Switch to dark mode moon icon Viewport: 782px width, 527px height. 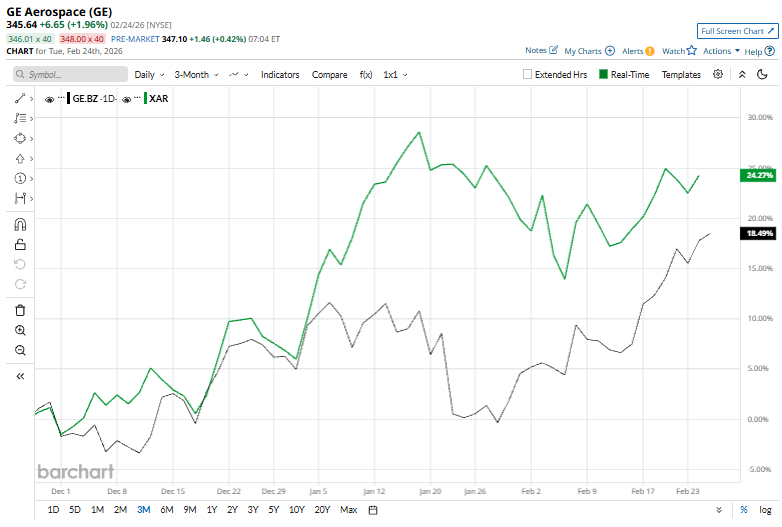click(762, 74)
